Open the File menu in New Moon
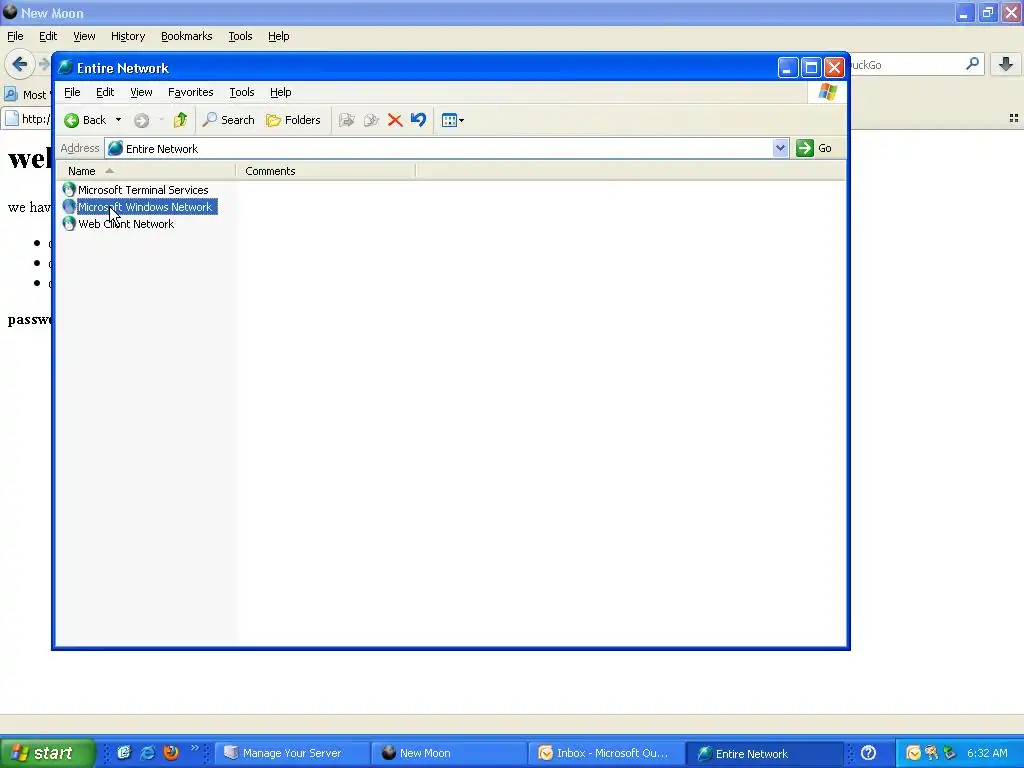Viewport: 1024px width, 768px height. (x=15, y=37)
